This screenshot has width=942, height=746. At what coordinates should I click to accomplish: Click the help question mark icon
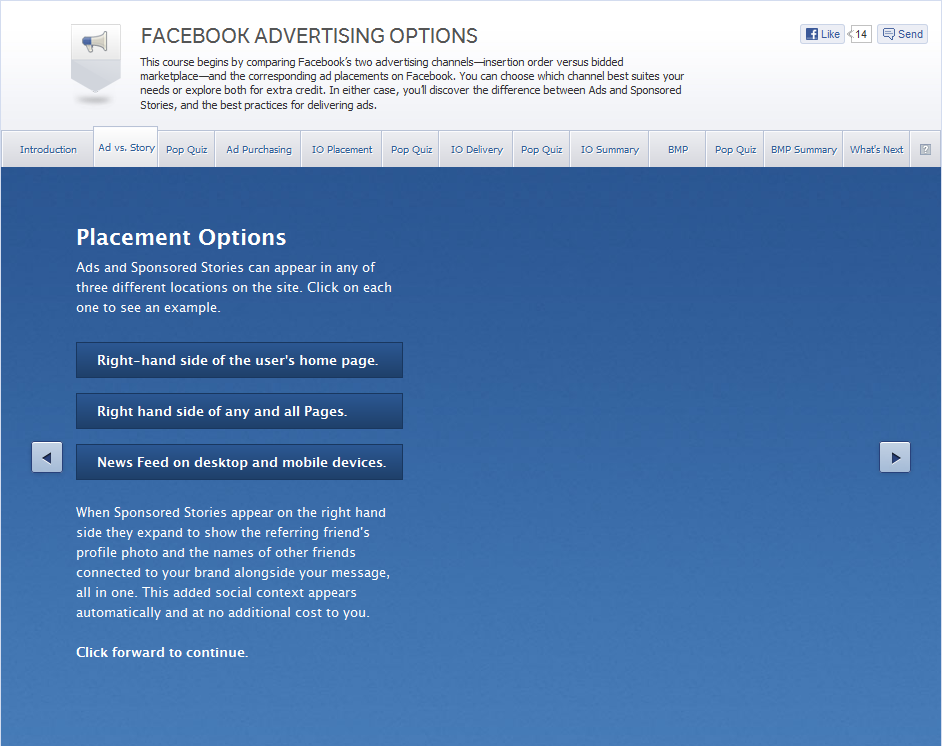tap(925, 150)
